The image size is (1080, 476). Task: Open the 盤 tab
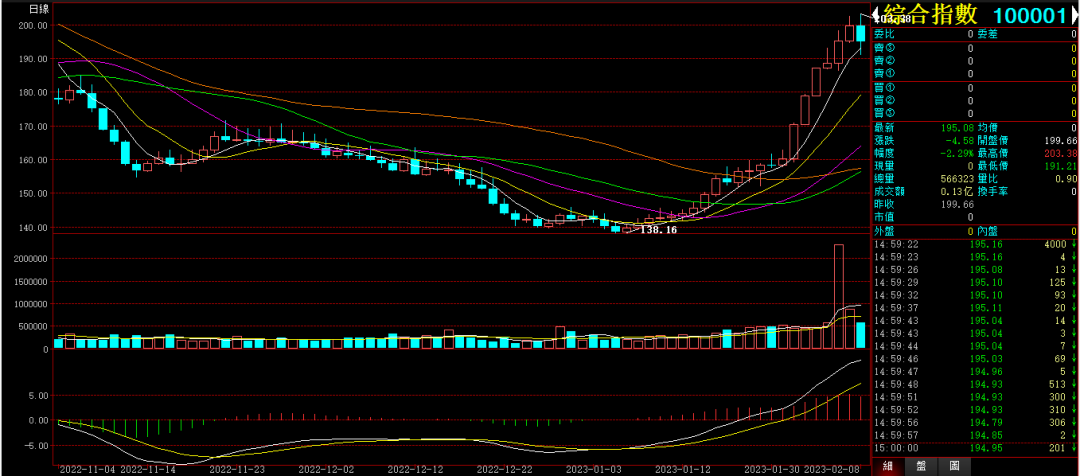point(920,467)
